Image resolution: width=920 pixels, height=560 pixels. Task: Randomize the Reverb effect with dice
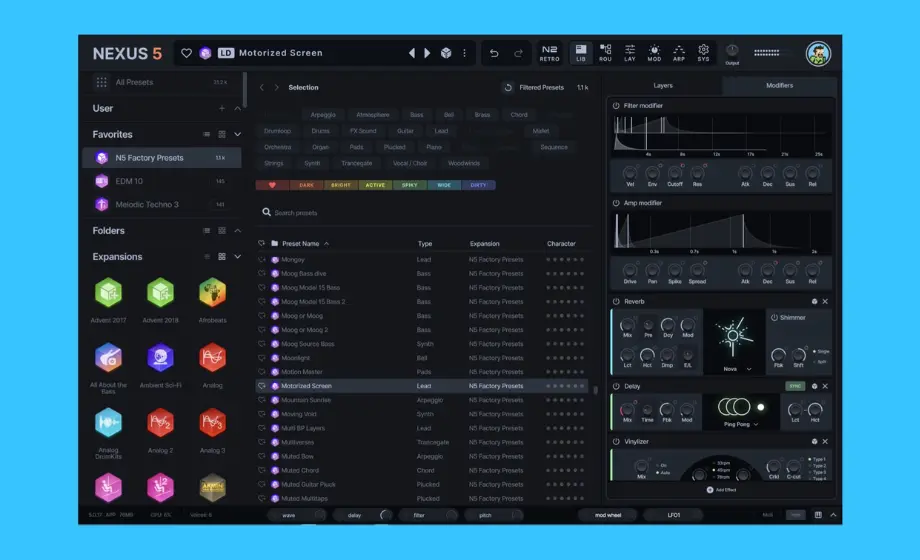tap(814, 302)
